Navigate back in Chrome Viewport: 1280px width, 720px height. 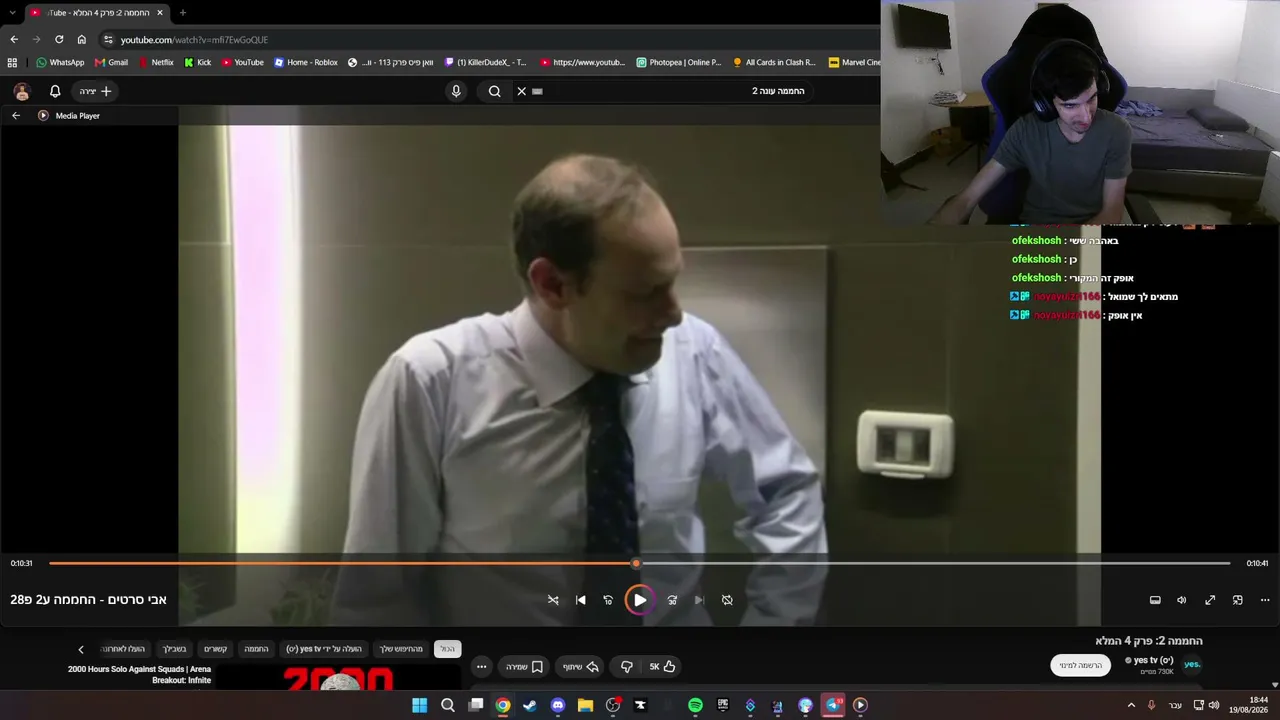14,40
